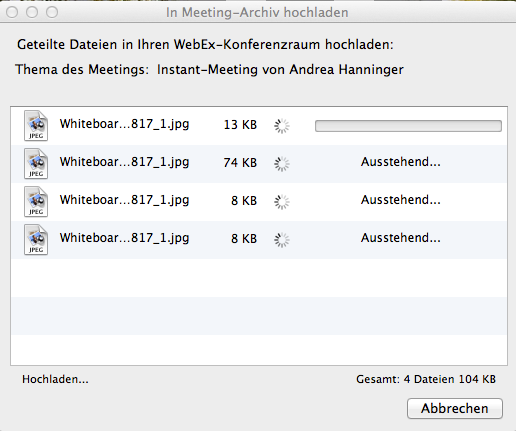Viewport: 516px width, 431px height.
Task: Click the spinner in the last file row
Action: 282,240
